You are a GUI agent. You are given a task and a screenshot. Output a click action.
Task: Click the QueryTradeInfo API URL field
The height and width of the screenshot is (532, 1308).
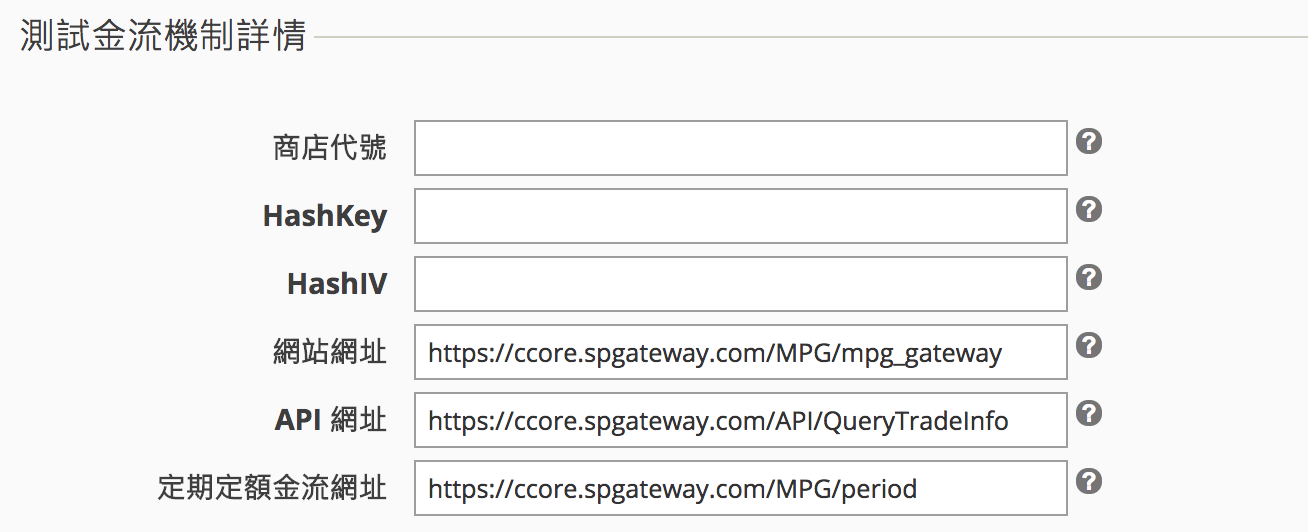[741, 420]
